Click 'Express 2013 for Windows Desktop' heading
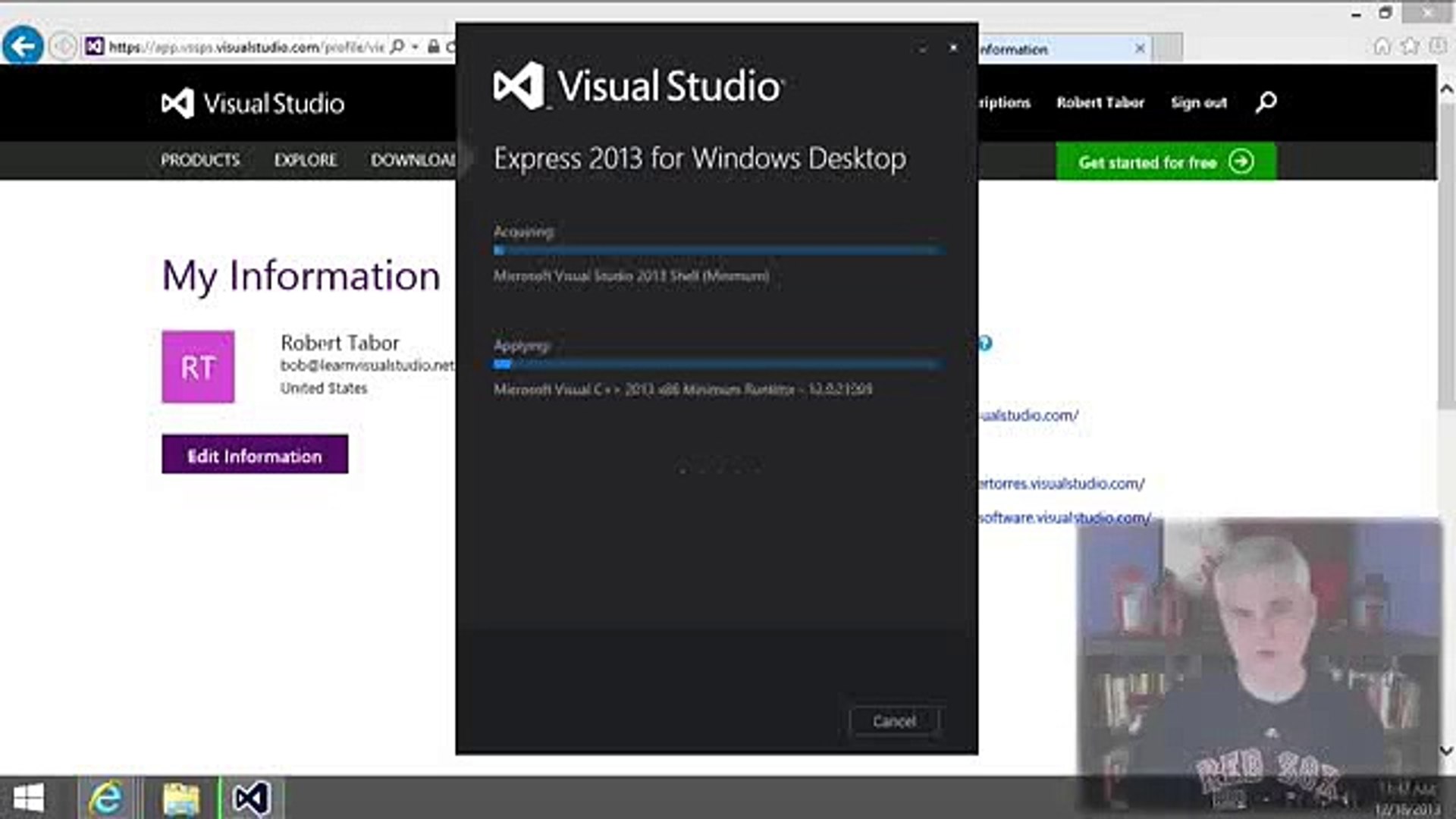This screenshot has width=1456, height=819. click(x=700, y=158)
